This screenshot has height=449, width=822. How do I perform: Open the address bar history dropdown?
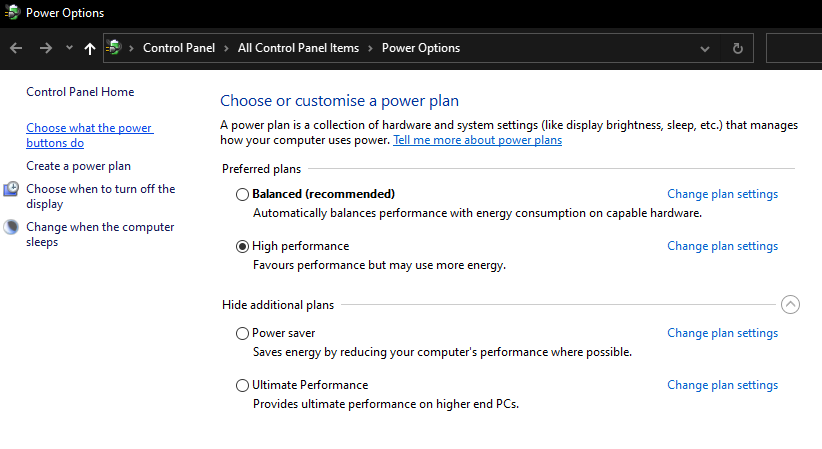(705, 49)
